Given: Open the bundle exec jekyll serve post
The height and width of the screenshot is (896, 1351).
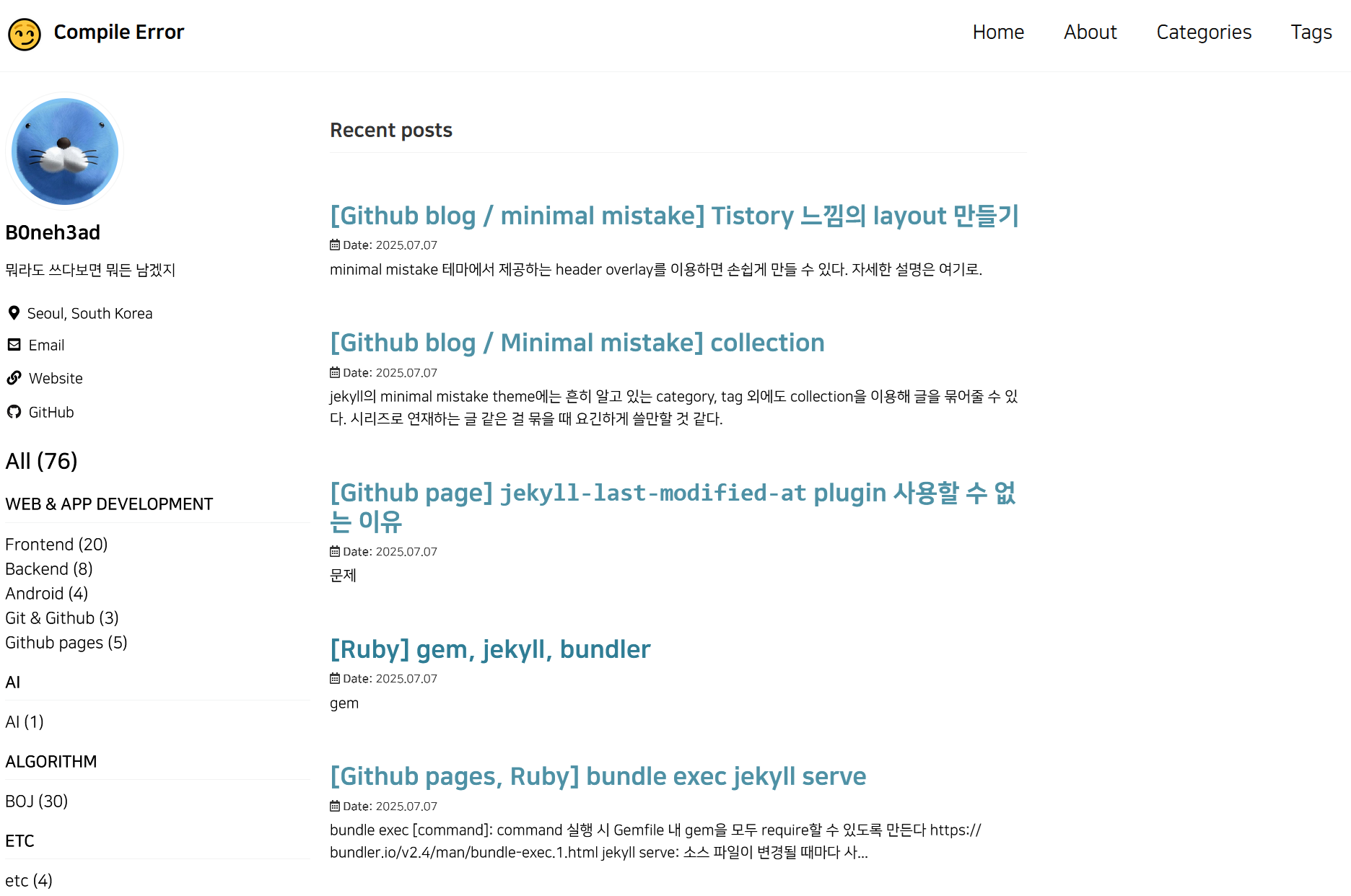Looking at the screenshot, I should [x=598, y=776].
